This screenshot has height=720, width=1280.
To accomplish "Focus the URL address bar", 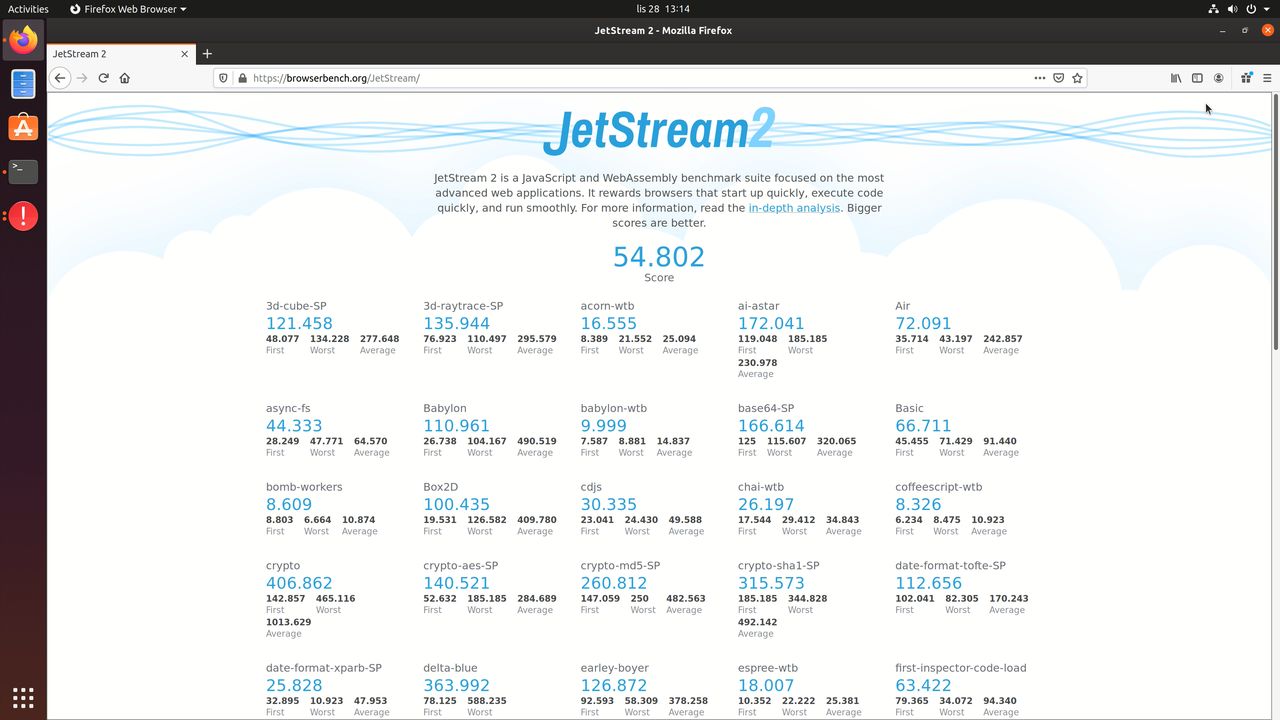I will click(x=640, y=78).
